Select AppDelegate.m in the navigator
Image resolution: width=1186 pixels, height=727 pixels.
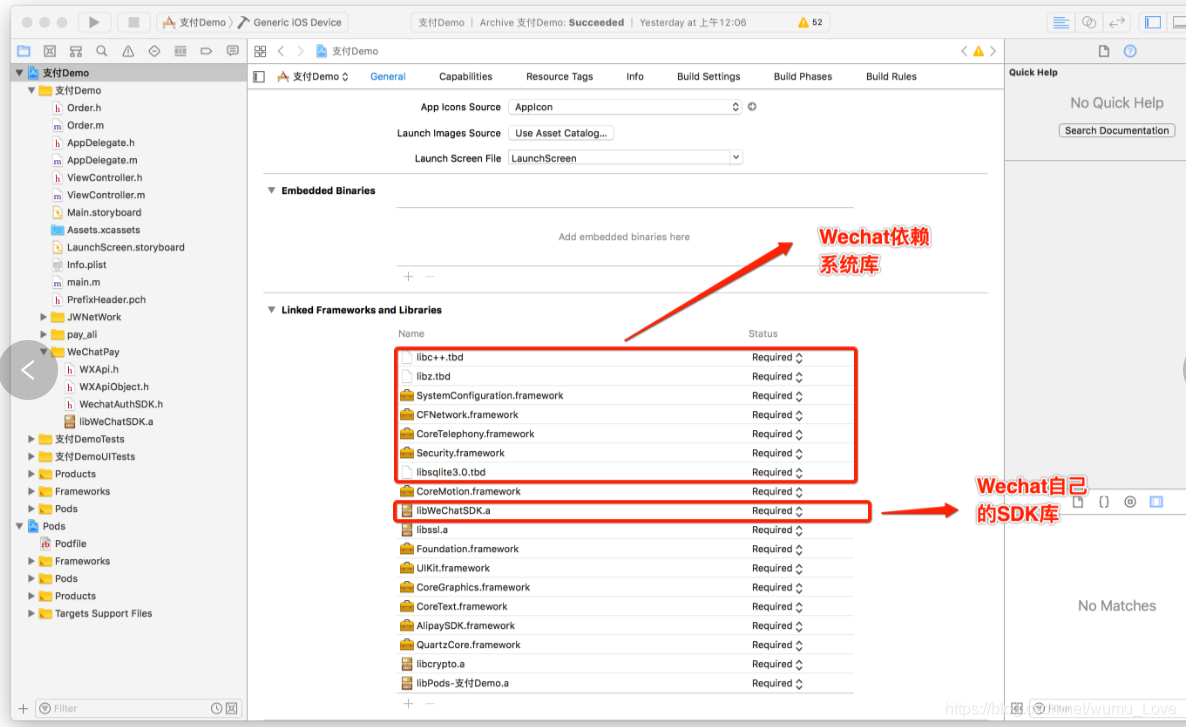(x=101, y=160)
